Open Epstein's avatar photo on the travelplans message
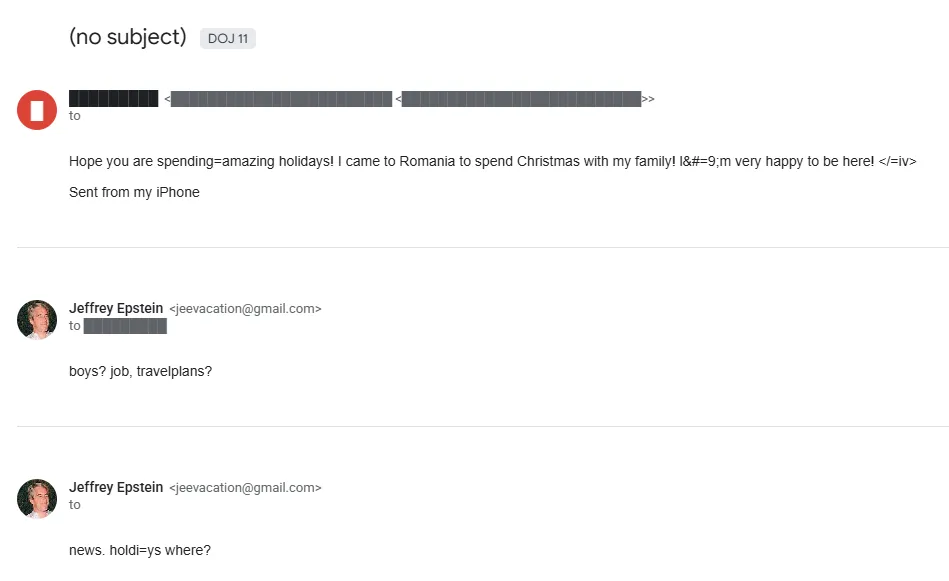Image resolution: width=949 pixels, height=581 pixels. tap(37, 319)
